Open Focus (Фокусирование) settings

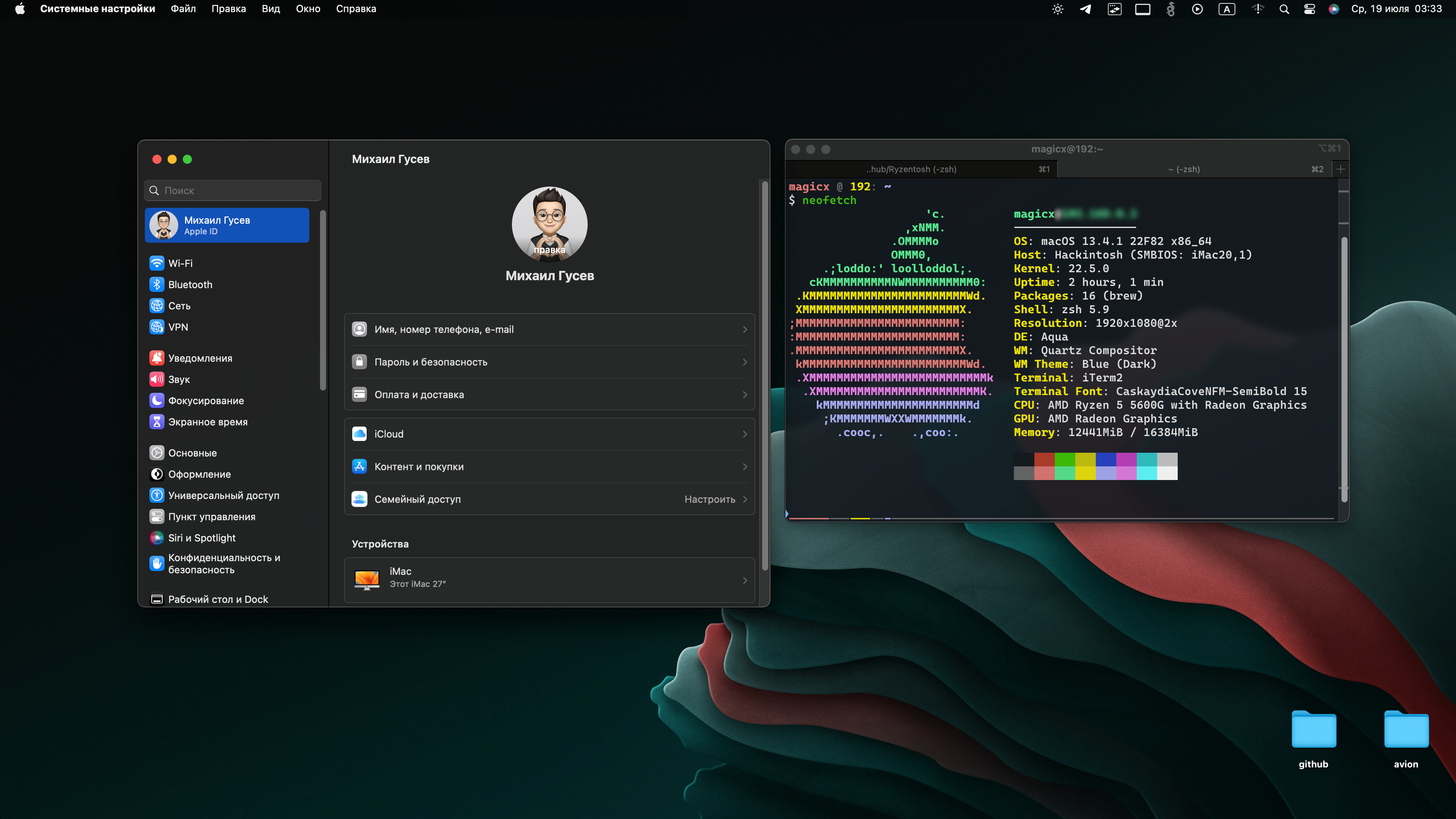click(x=206, y=400)
